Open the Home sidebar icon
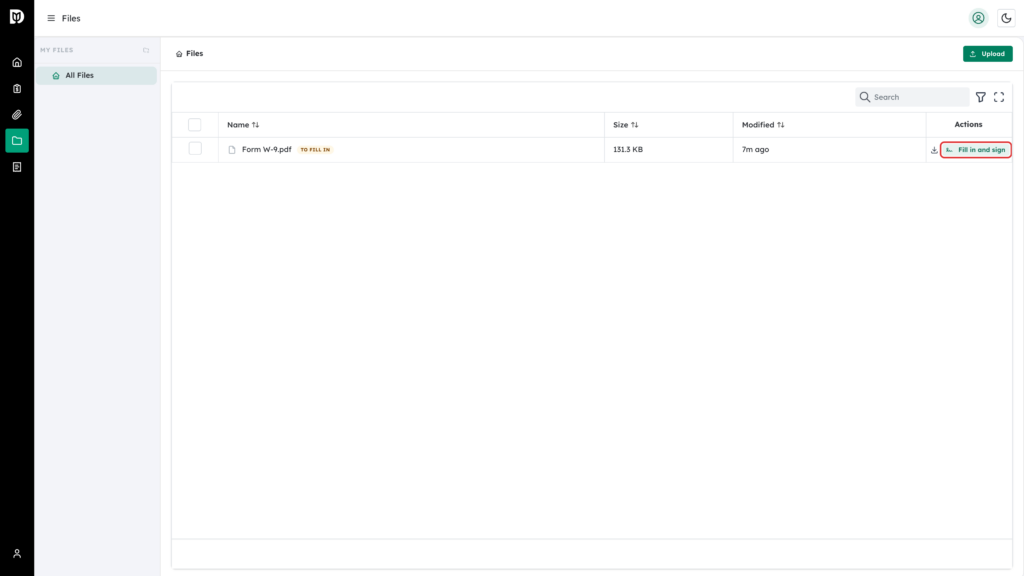Image resolution: width=1024 pixels, height=576 pixels. (x=17, y=63)
